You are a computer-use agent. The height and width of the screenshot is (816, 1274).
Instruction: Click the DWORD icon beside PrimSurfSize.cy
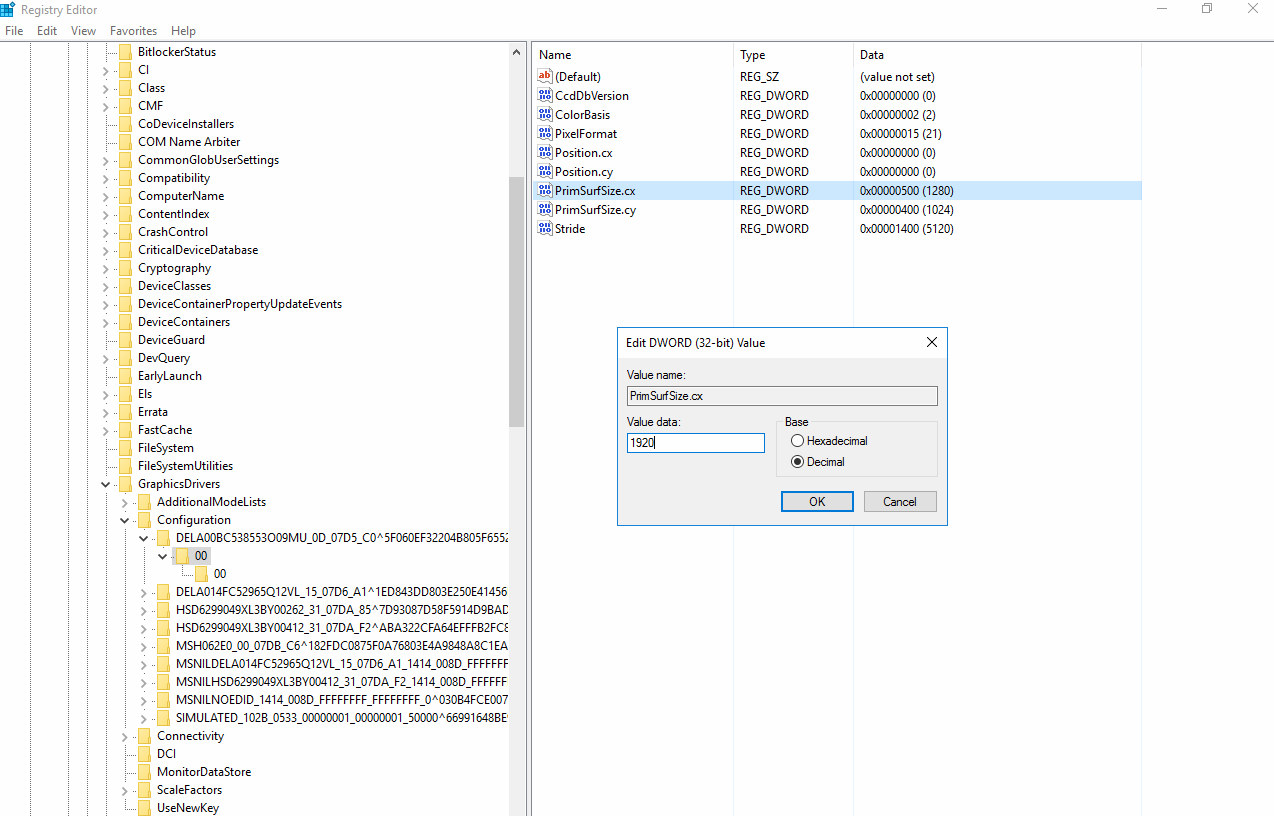click(545, 209)
